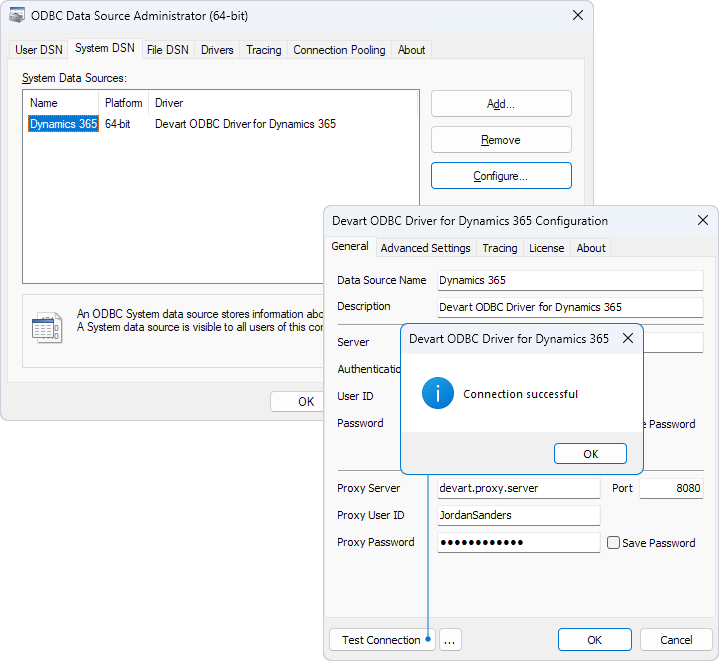719x661 pixels.
Task: Click the Proxy Server field
Action: (x=519, y=488)
